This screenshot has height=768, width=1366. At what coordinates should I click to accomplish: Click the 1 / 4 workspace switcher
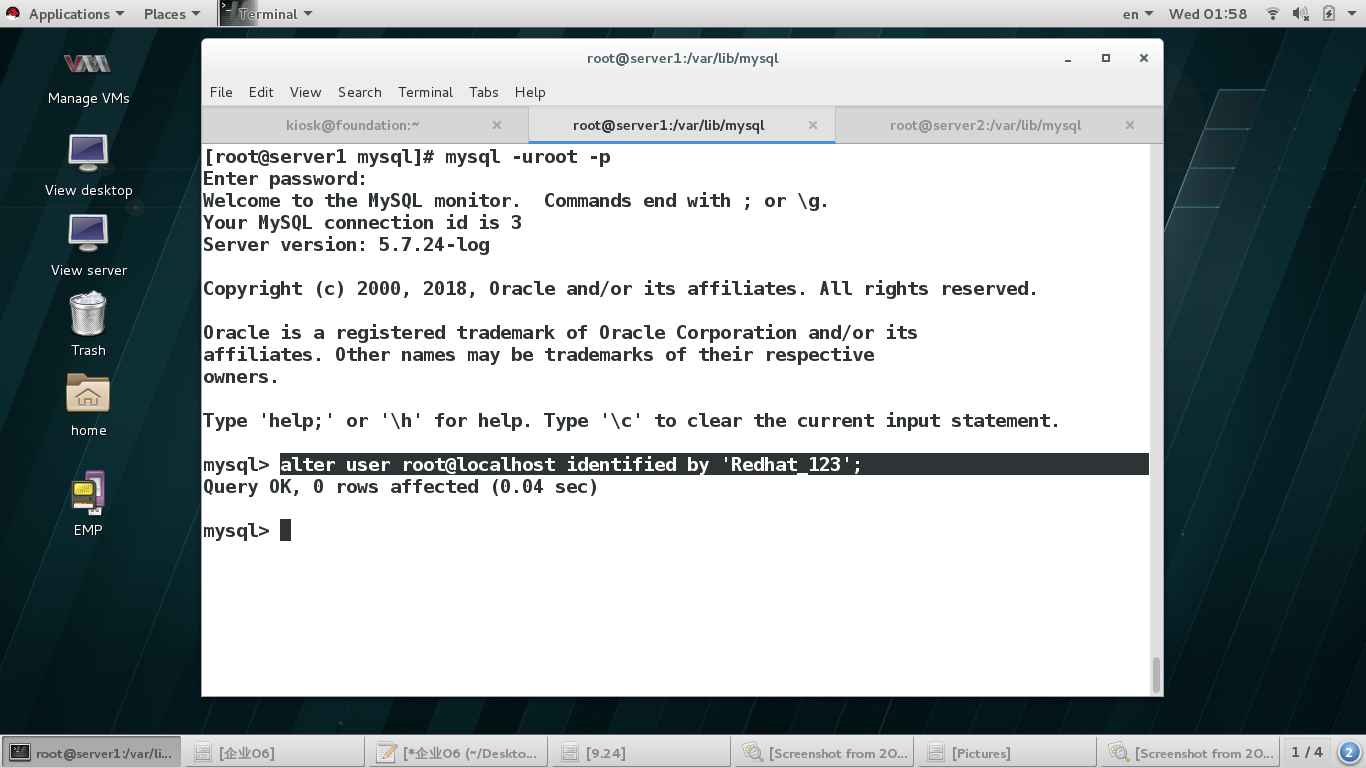1307,752
